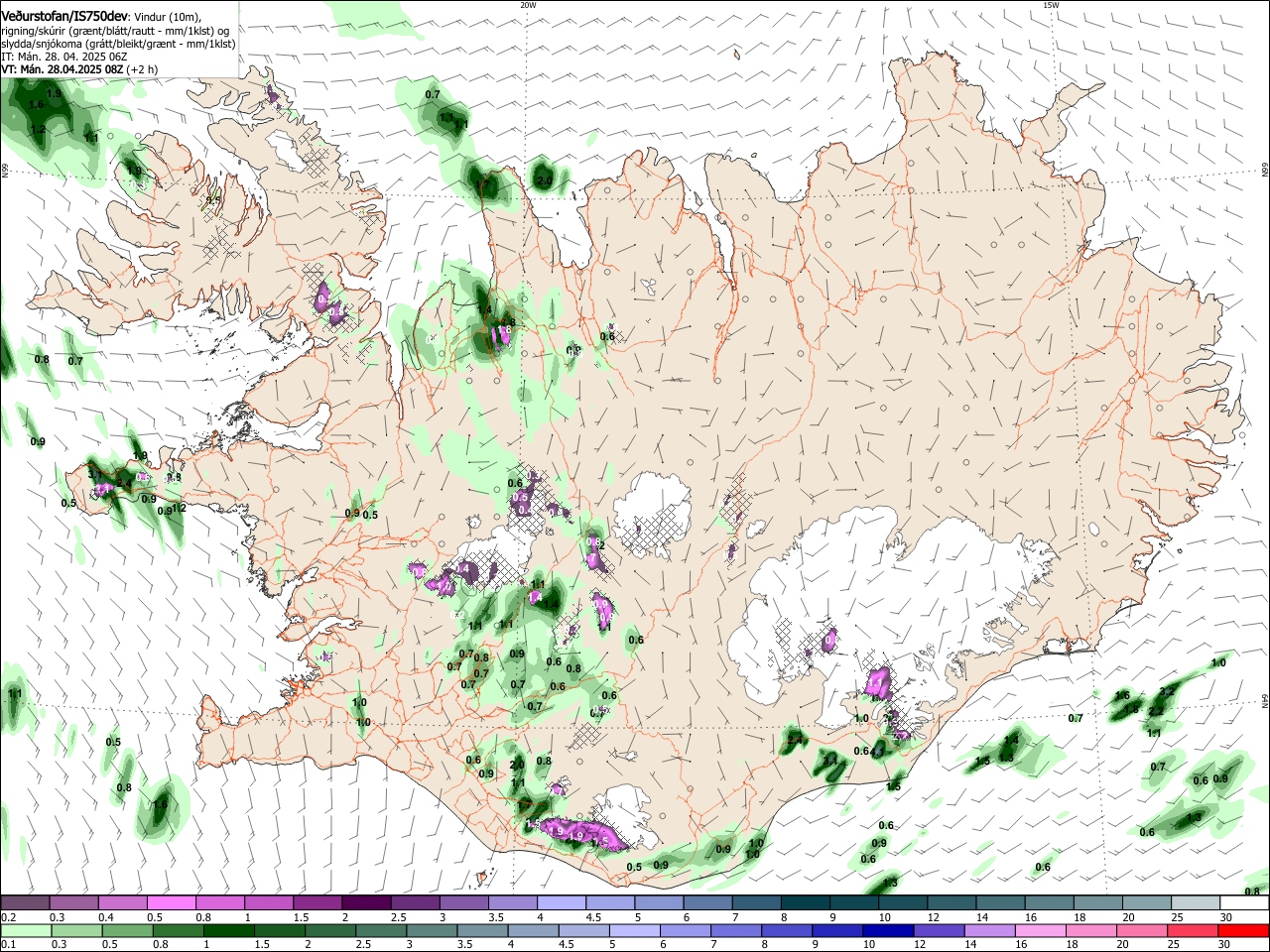The width and height of the screenshot is (1270, 952).
Task: Pick the violet 12 rain legend swatch
Action: point(937,931)
